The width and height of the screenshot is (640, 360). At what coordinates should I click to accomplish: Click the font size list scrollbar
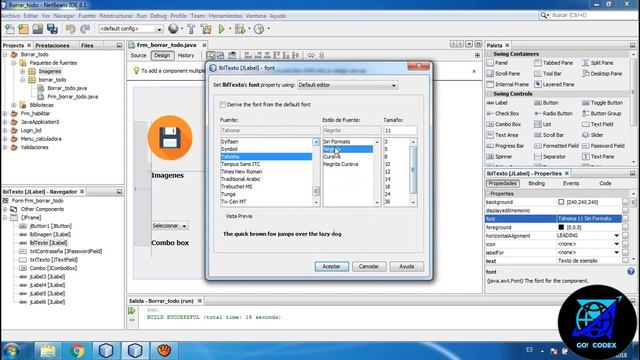click(x=413, y=172)
